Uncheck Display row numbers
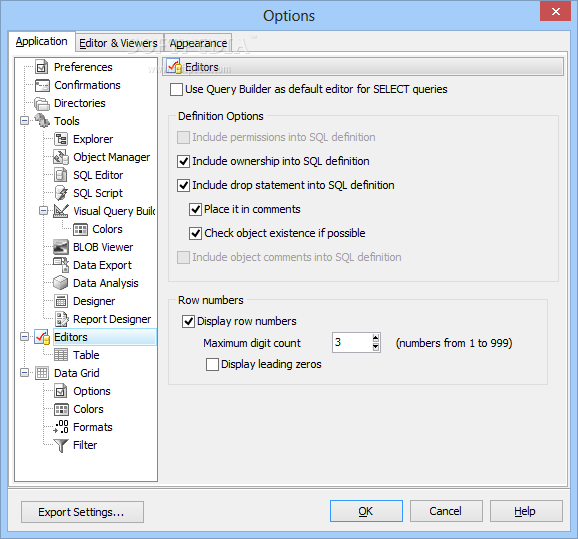This screenshot has width=578, height=539. click(188, 321)
